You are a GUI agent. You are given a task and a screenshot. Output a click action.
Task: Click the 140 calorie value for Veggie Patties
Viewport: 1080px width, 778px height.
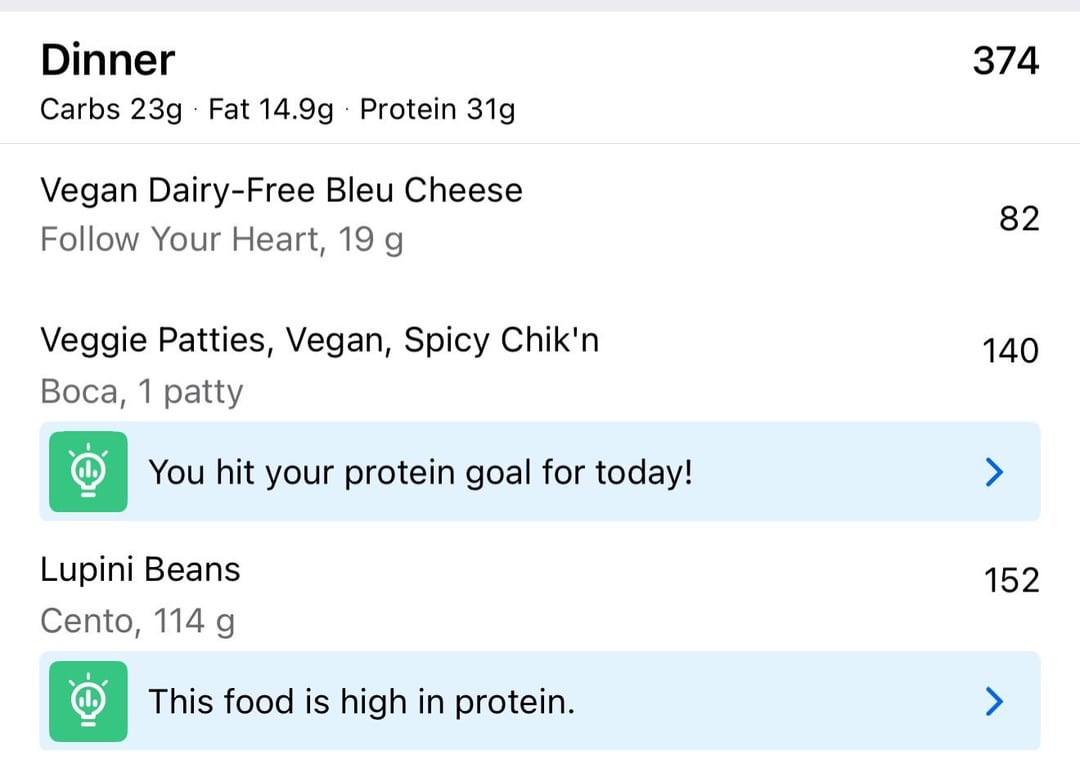(1010, 351)
